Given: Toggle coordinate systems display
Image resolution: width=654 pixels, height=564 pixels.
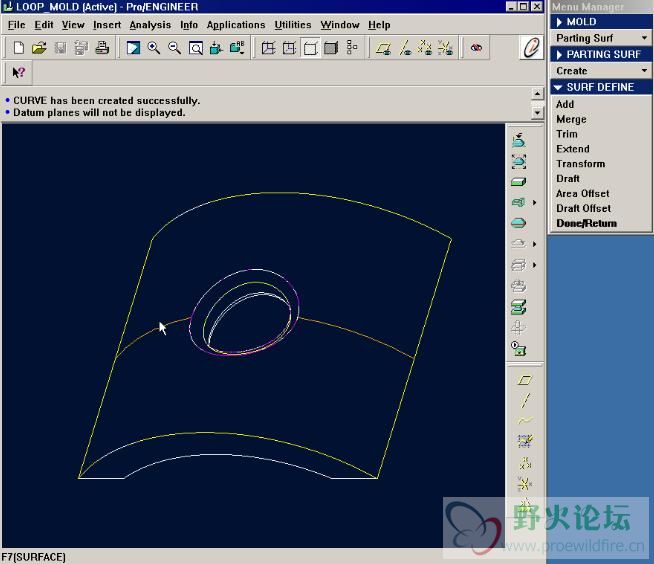Looking at the screenshot, I should (446, 48).
